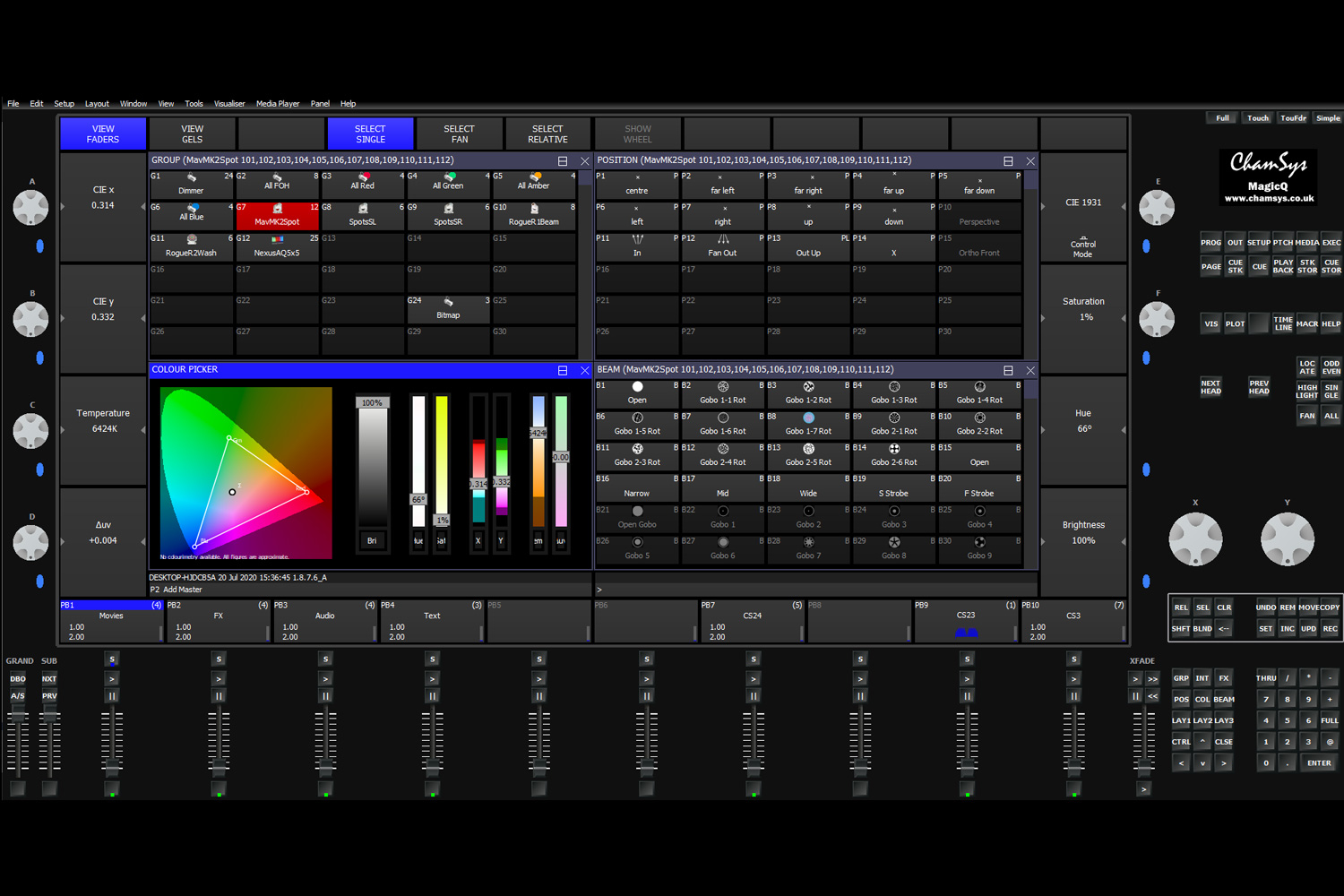This screenshot has height=896, width=1344.
Task: Toggle VIEW GELS mode
Action: [193, 134]
